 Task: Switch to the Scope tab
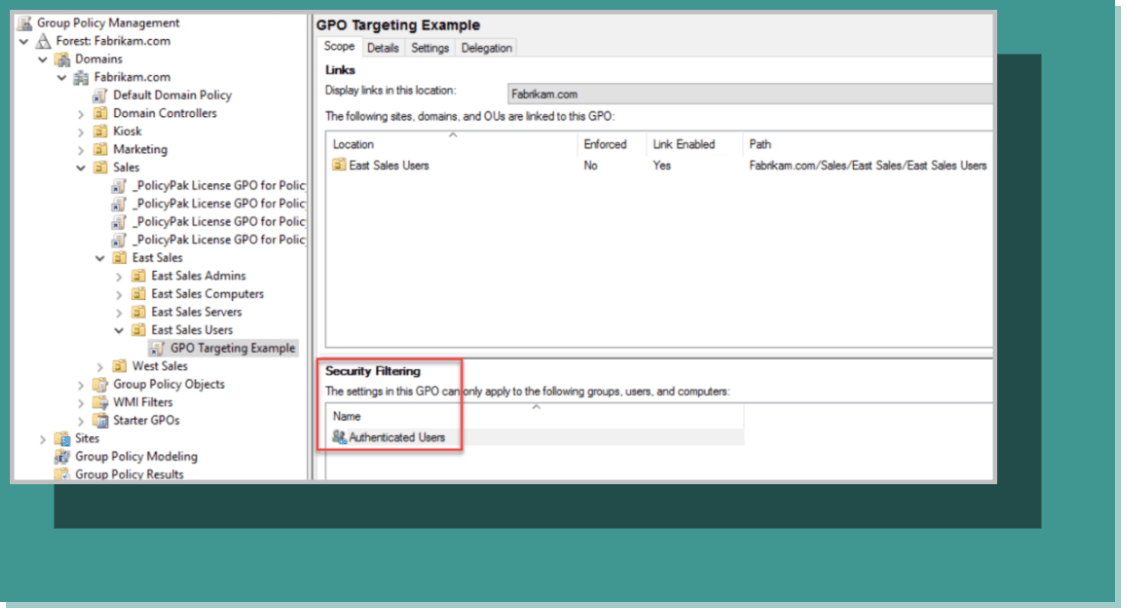pyautogui.click(x=339, y=46)
